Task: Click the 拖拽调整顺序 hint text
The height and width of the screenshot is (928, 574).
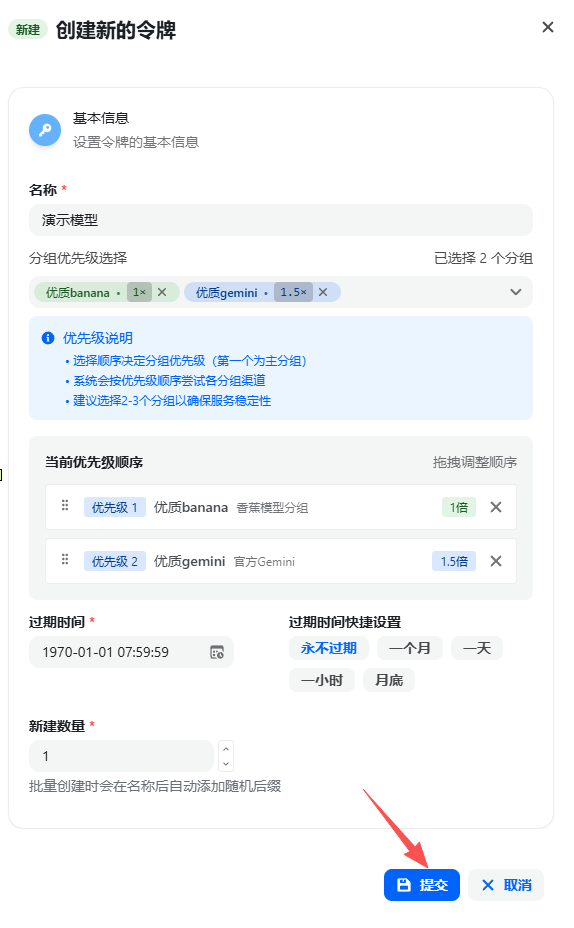Action: [475, 462]
